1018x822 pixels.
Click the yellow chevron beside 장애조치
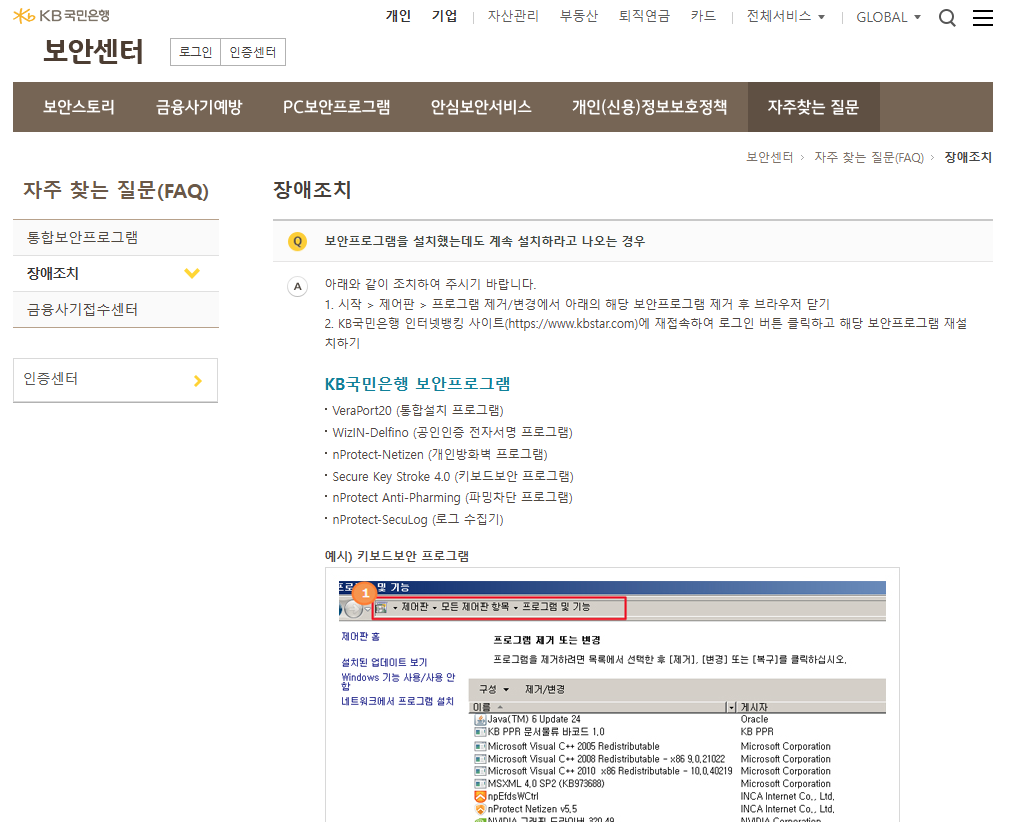[192, 273]
